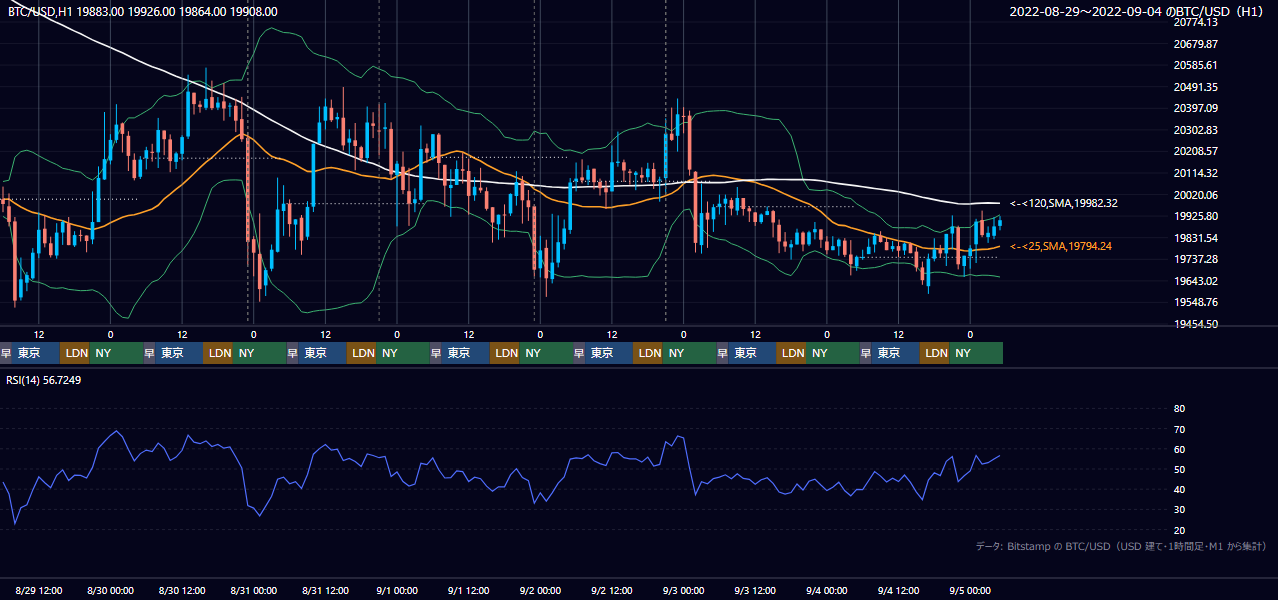Click the 9/2 00:00 date label
This screenshot has height=600, width=1278.
pos(540,591)
